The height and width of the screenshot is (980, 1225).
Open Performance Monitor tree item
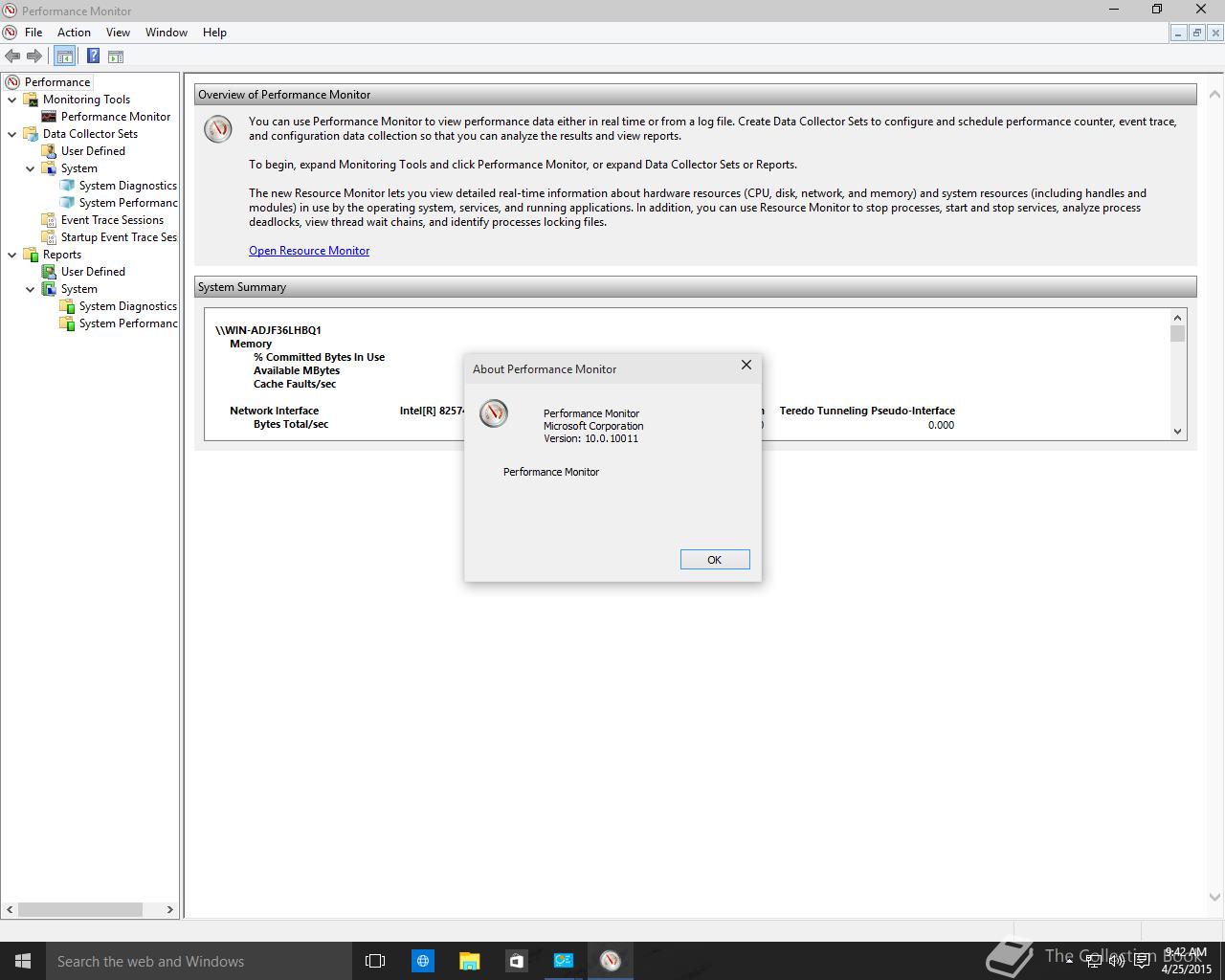click(116, 117)
